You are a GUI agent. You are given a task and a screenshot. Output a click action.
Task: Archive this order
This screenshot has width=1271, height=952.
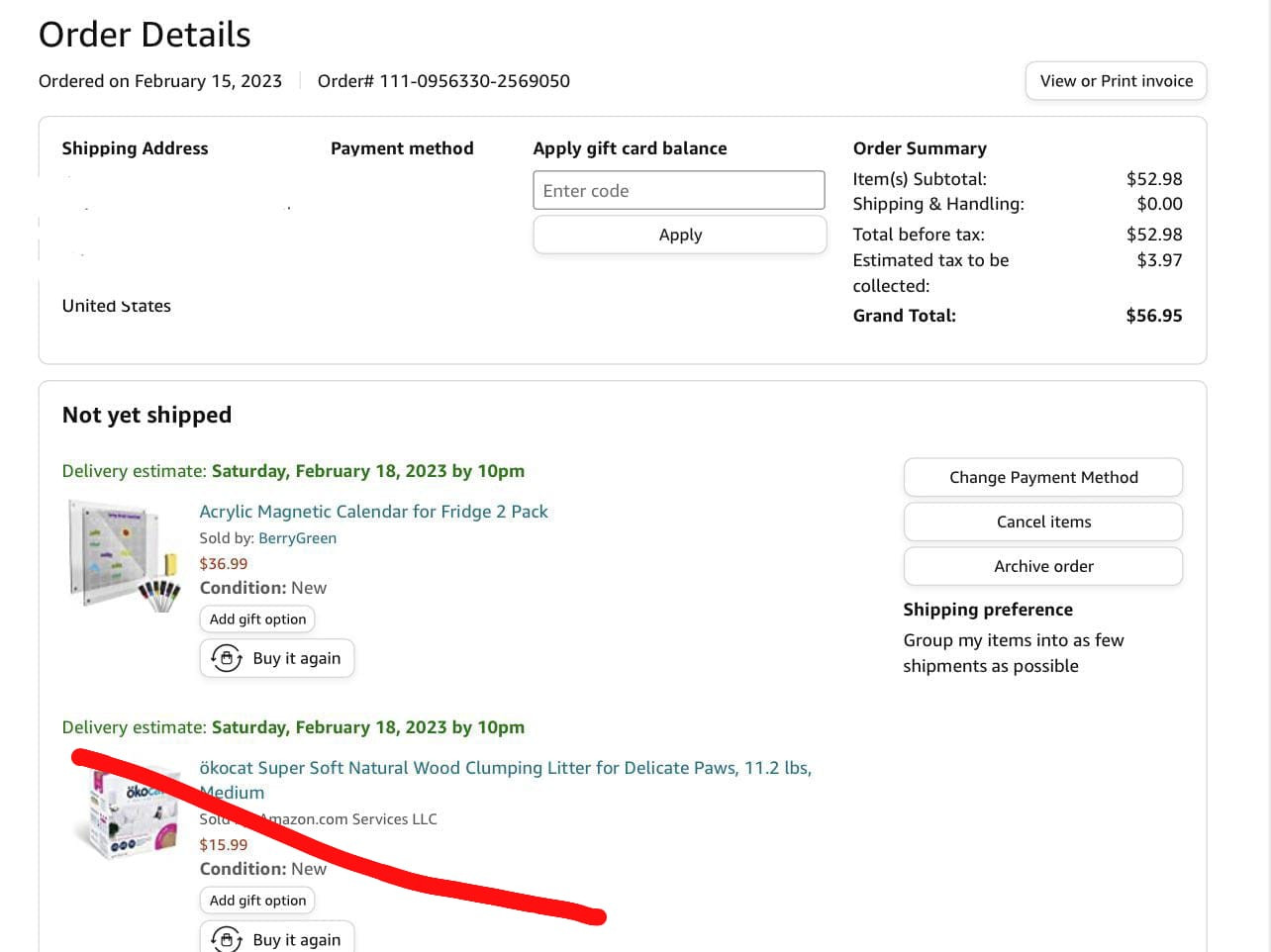click(1043, 566)
